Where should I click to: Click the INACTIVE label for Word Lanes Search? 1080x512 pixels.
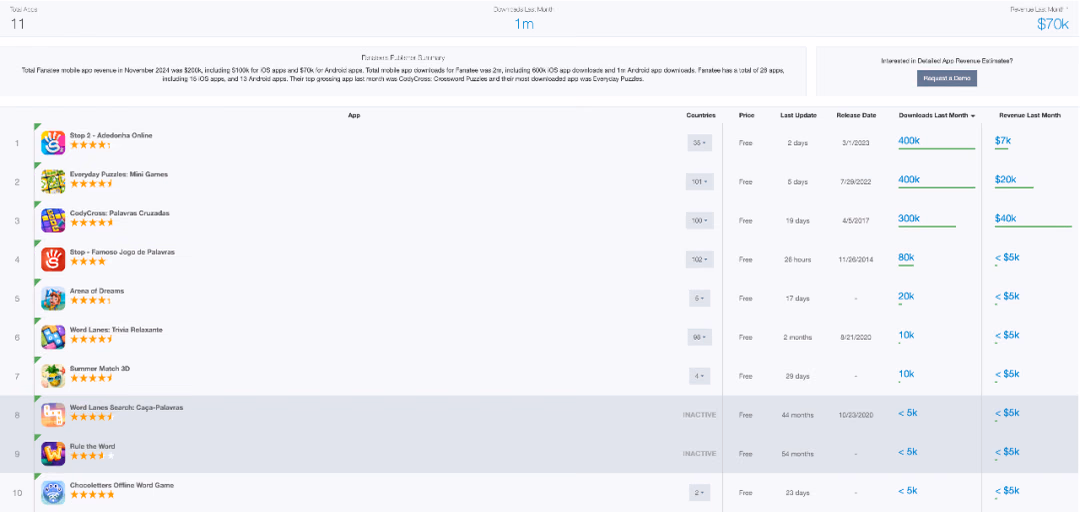[x=699, y=415]
